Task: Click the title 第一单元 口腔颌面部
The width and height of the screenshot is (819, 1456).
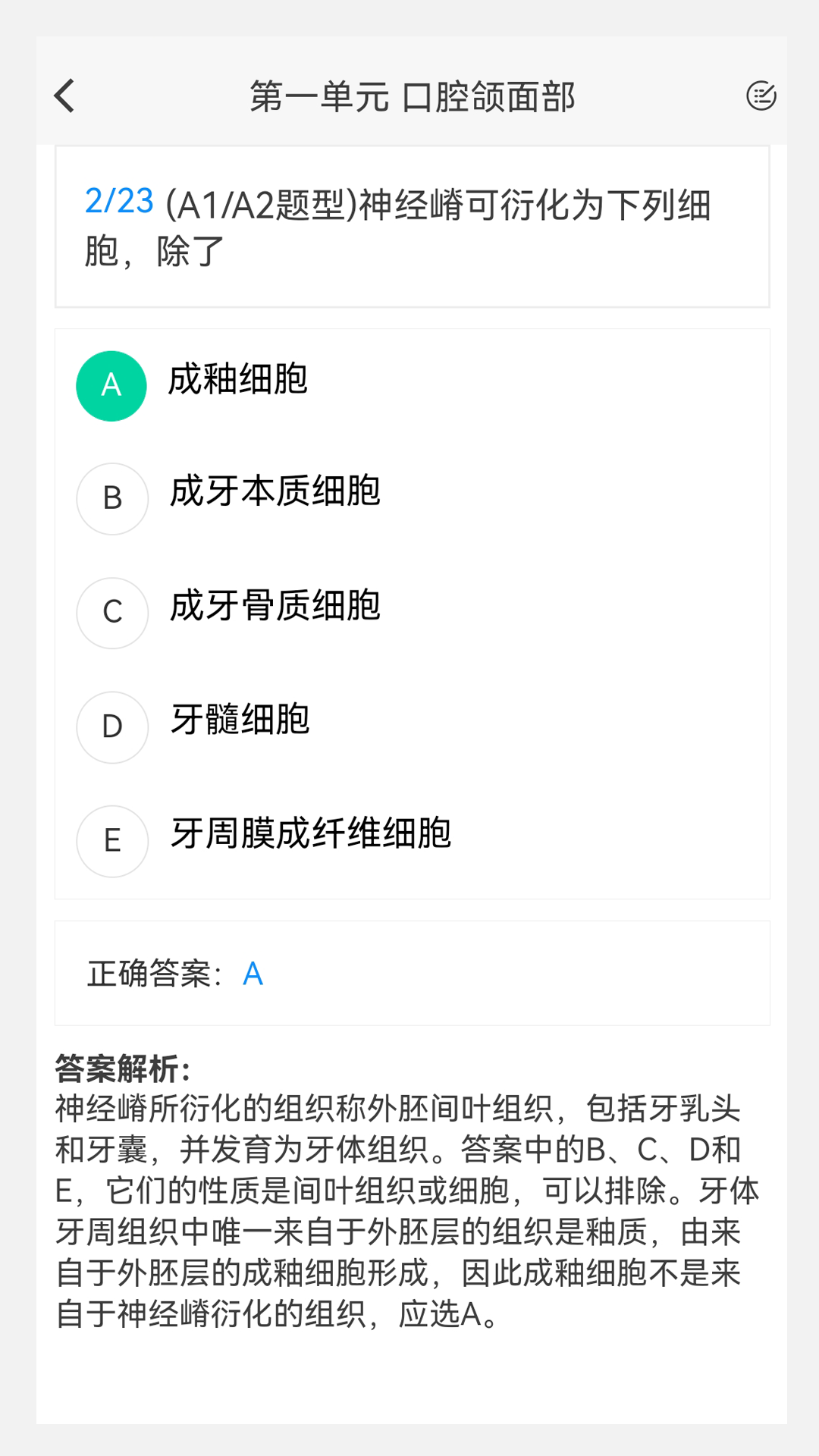Action: coord(413,97)
